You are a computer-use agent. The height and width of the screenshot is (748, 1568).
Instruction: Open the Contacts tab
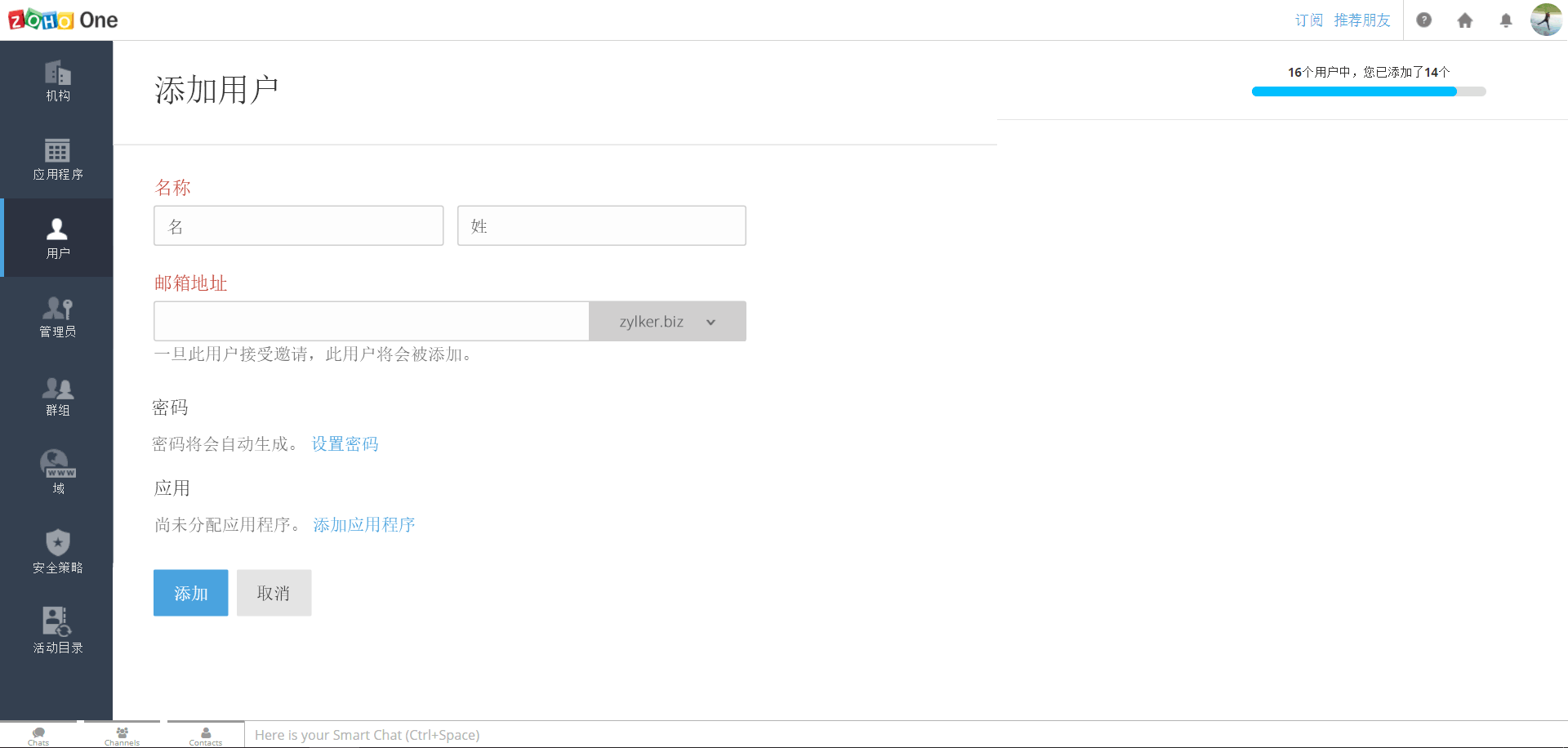click(206, 735)
